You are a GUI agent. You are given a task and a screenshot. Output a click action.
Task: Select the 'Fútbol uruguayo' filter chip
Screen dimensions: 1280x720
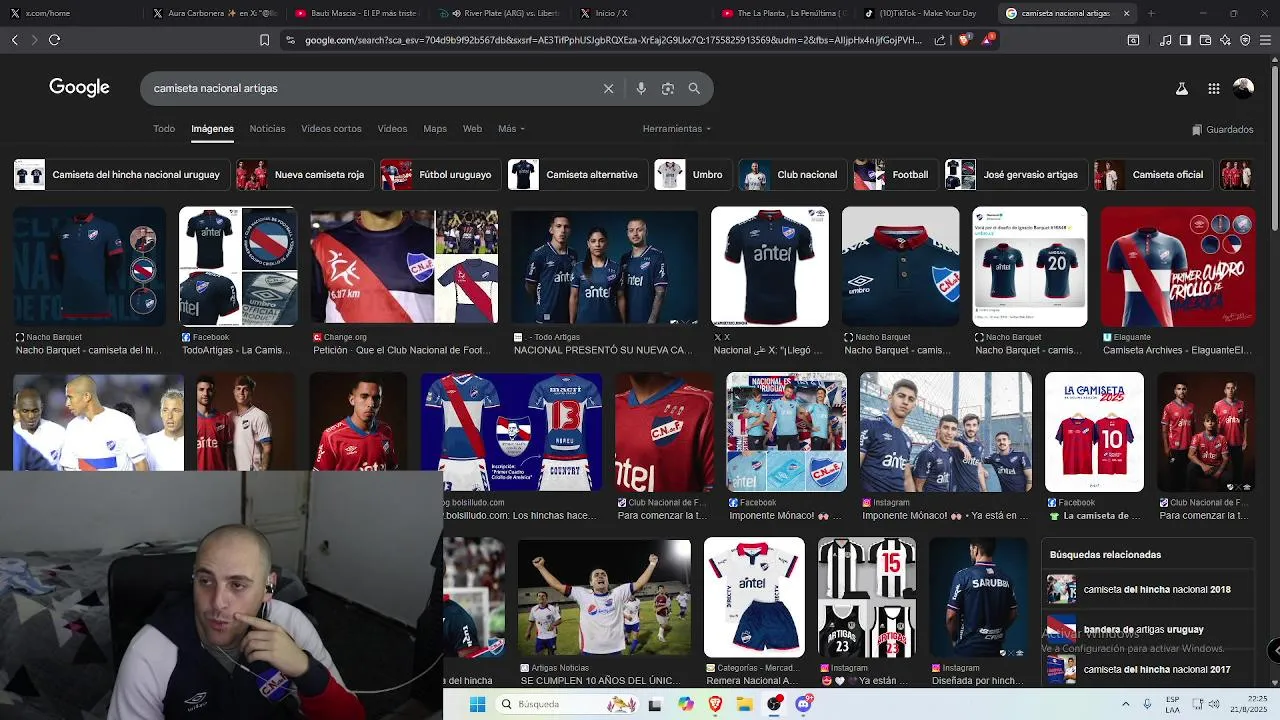tap(441, 174)
